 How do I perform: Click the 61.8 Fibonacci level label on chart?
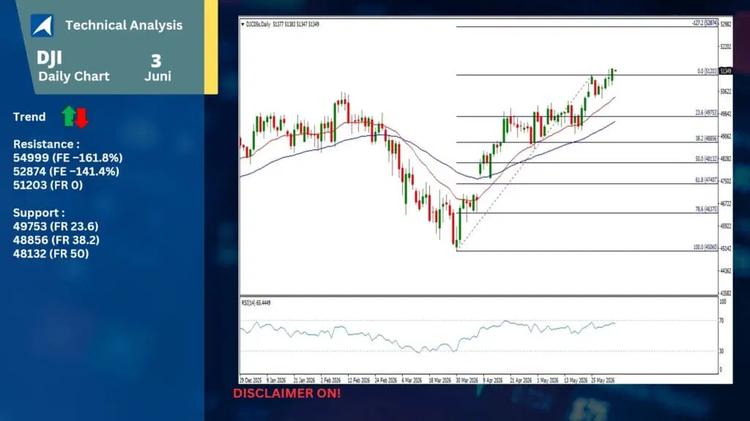[706, 180]
